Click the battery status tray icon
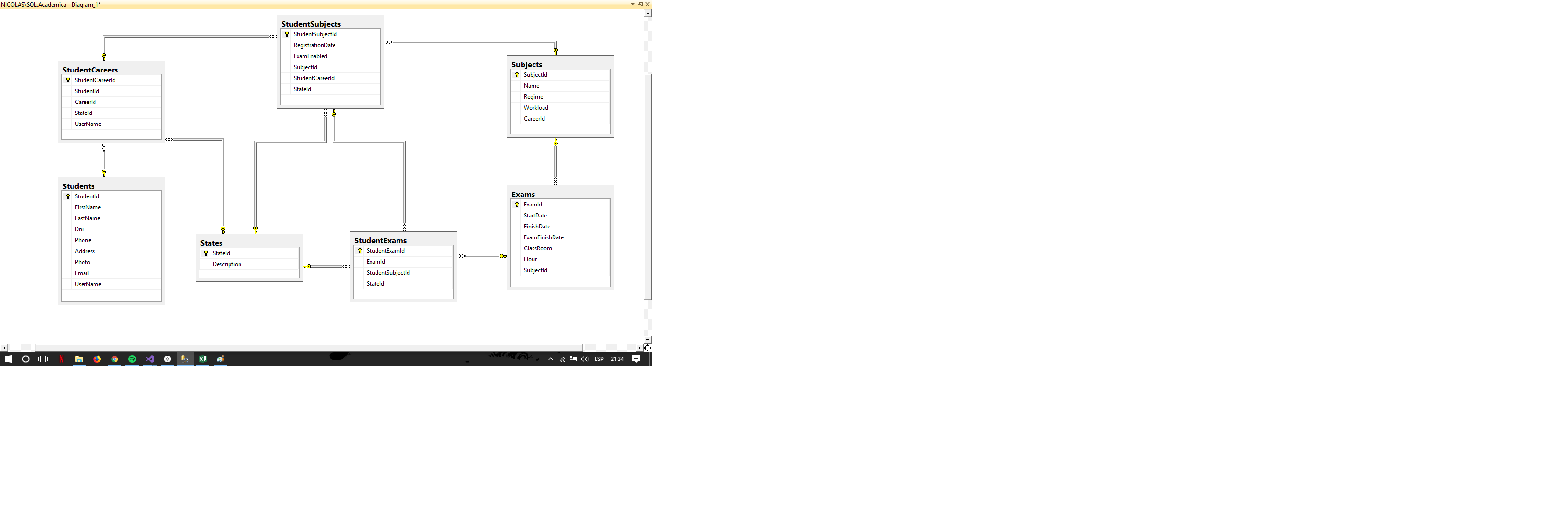The image size is (1568, 515). (574, 360)
